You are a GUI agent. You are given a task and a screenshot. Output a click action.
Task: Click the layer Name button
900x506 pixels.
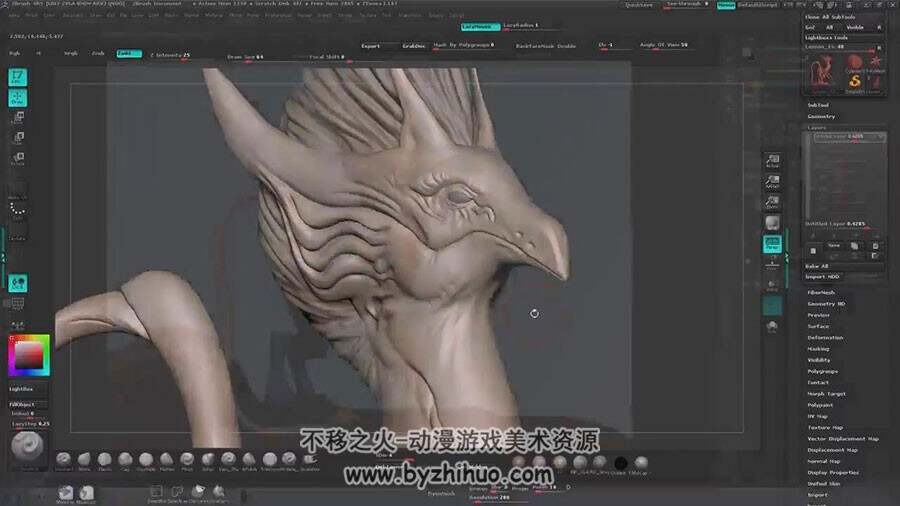833,246
